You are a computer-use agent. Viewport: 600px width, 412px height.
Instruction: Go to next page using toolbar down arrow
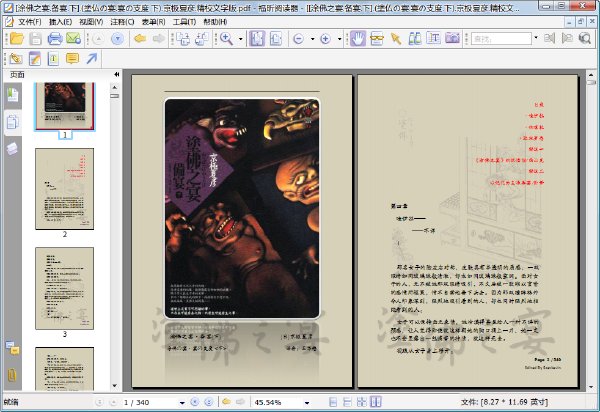pyautogui.click(x=117, y=39)
